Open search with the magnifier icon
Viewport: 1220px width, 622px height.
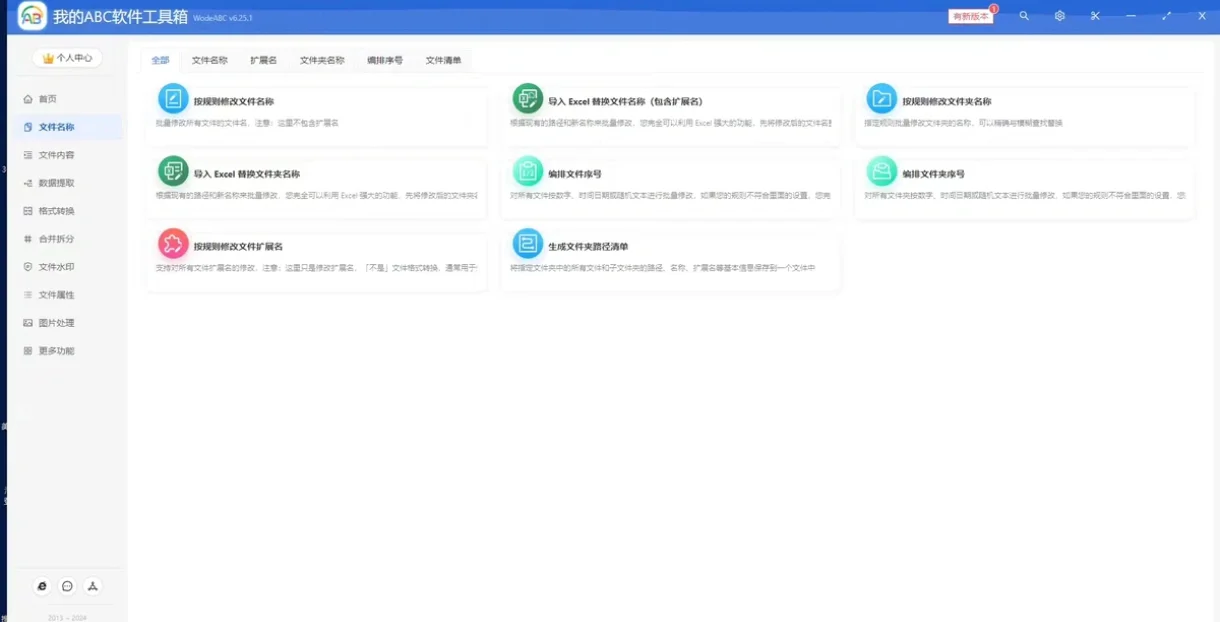(1024, 16)
